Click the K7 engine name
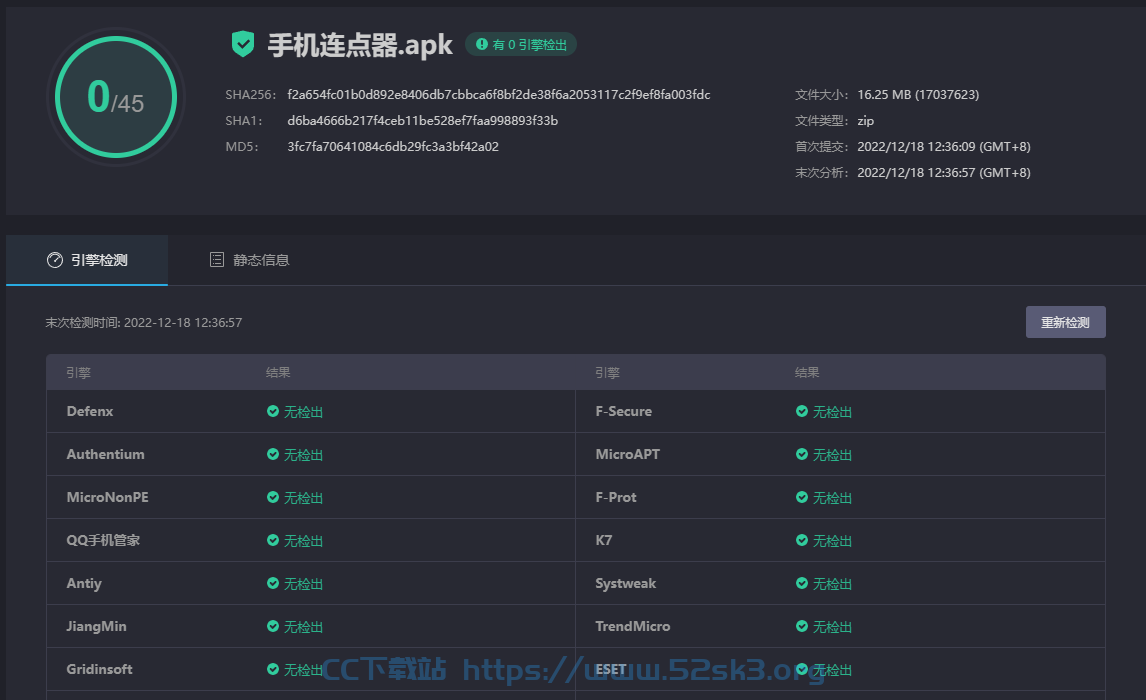Screen dimensions: 1146x700 (604, 541)
